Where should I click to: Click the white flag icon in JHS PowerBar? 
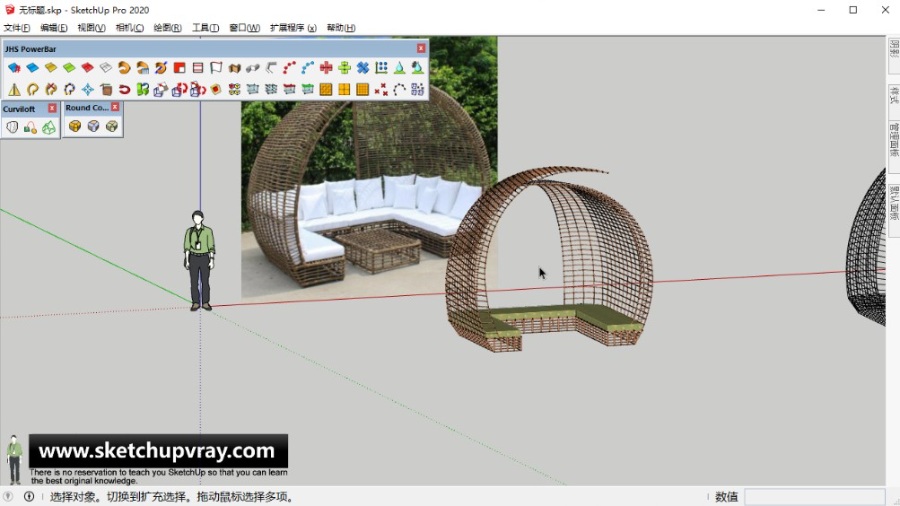pyautogui.click(x=216, y=68)
